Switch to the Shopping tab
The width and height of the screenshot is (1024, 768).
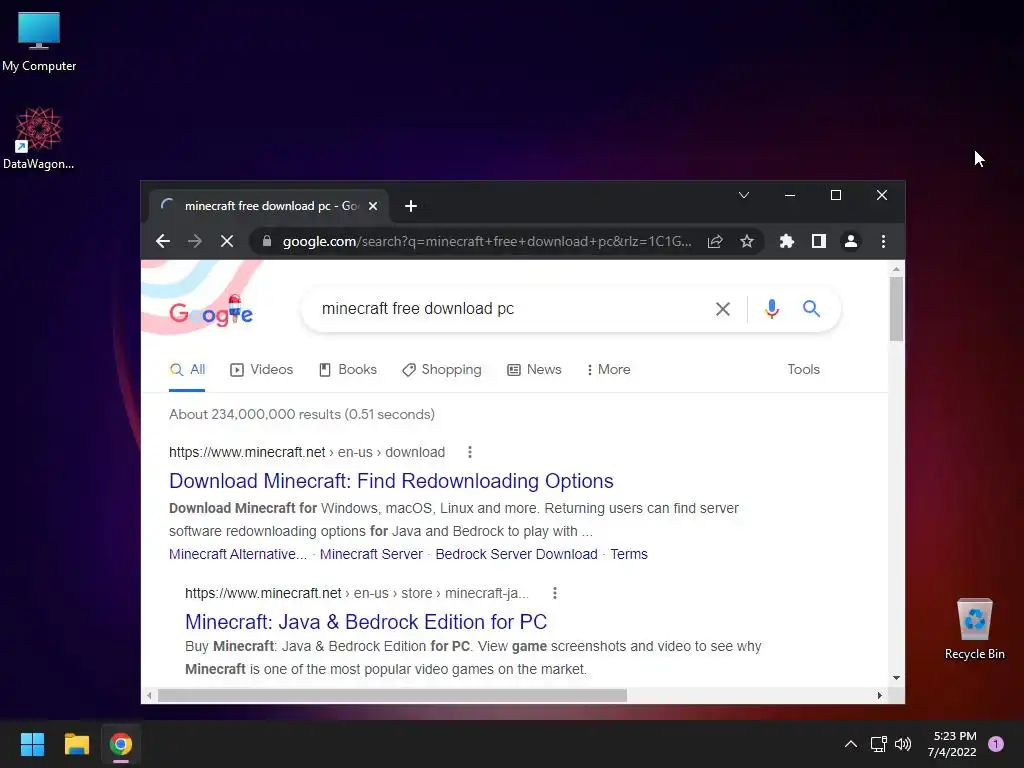(441, 370)
